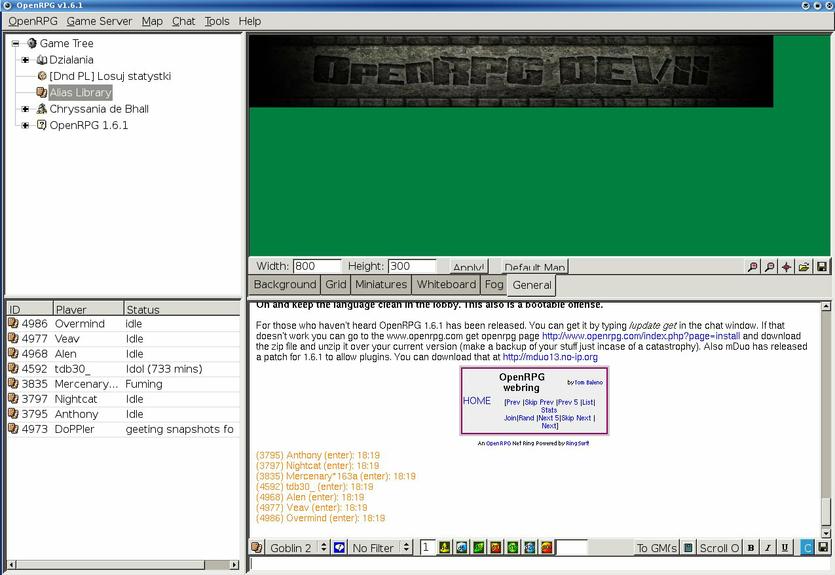Screen dimensions: 835x575
Task: Roll a d6 using the blue die icon
Action: pyautogui.click(x=462, y=547)
